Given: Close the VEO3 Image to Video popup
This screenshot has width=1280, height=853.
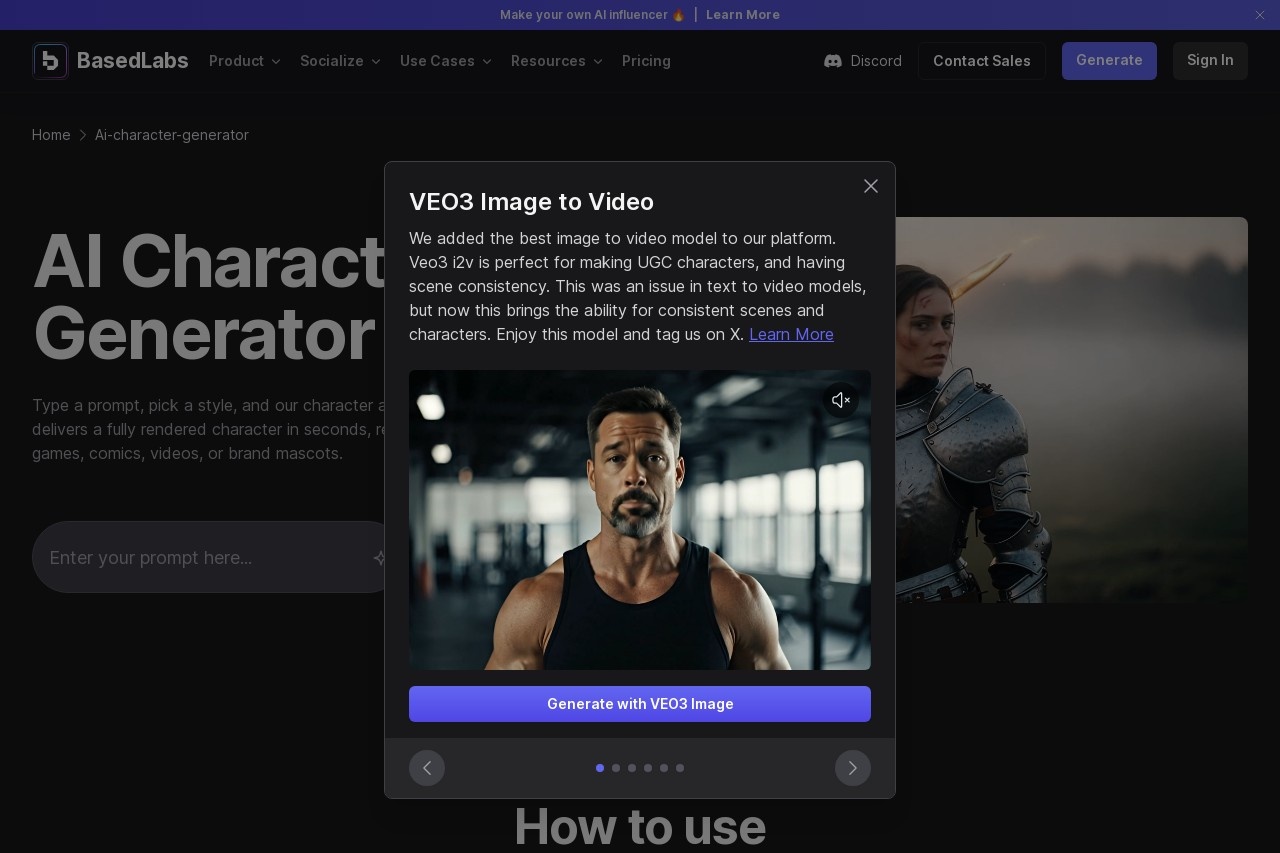Looking at the screenshot, I should (x=871, y=186).
